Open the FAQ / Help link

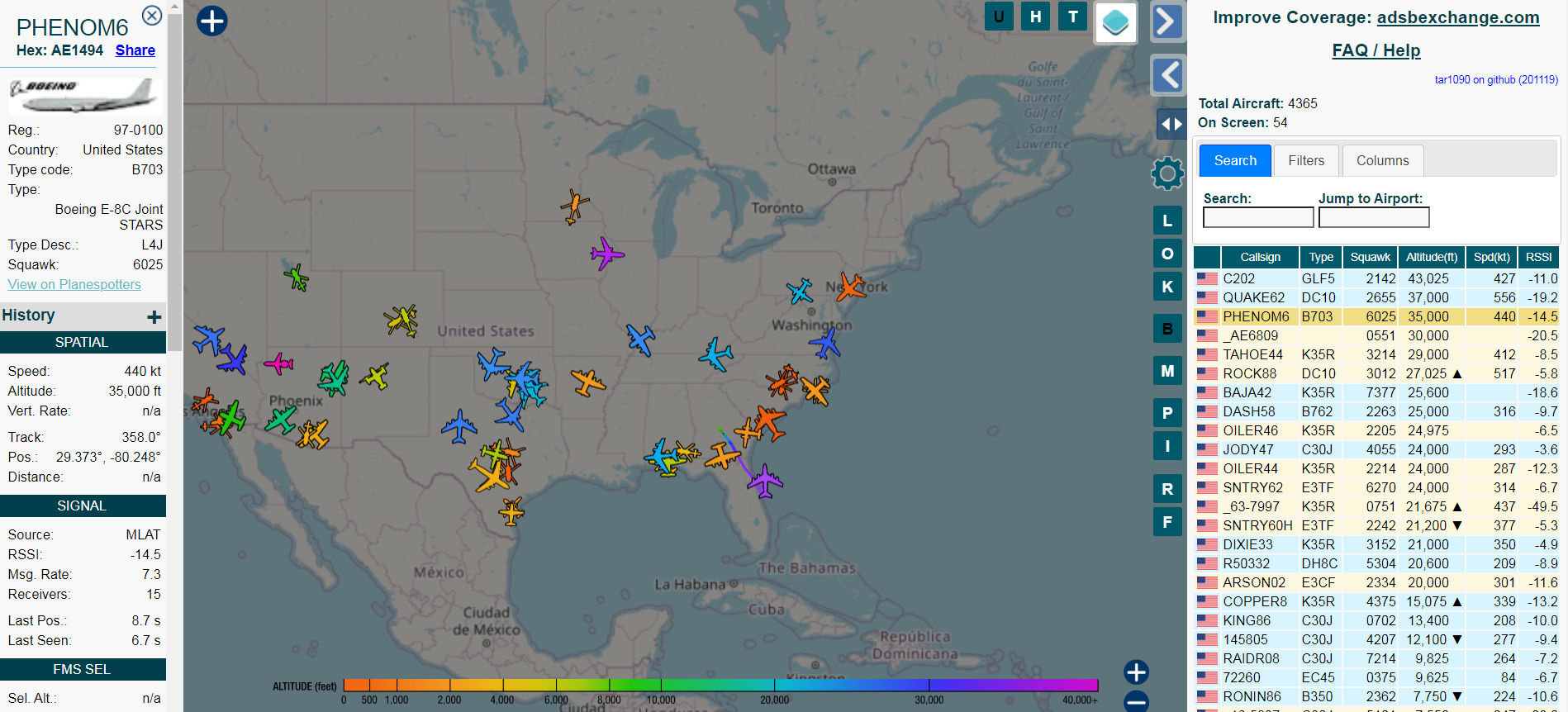coord(1376,50)
